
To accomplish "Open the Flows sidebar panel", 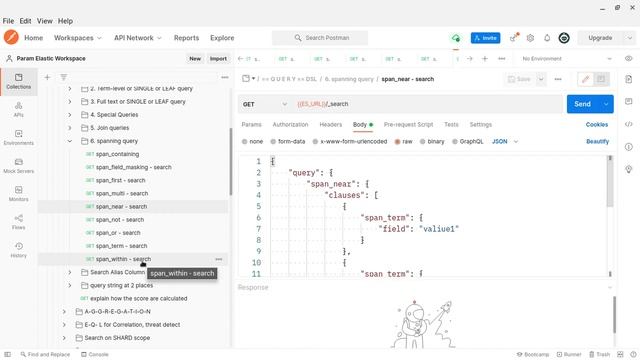I will (18, 222).
